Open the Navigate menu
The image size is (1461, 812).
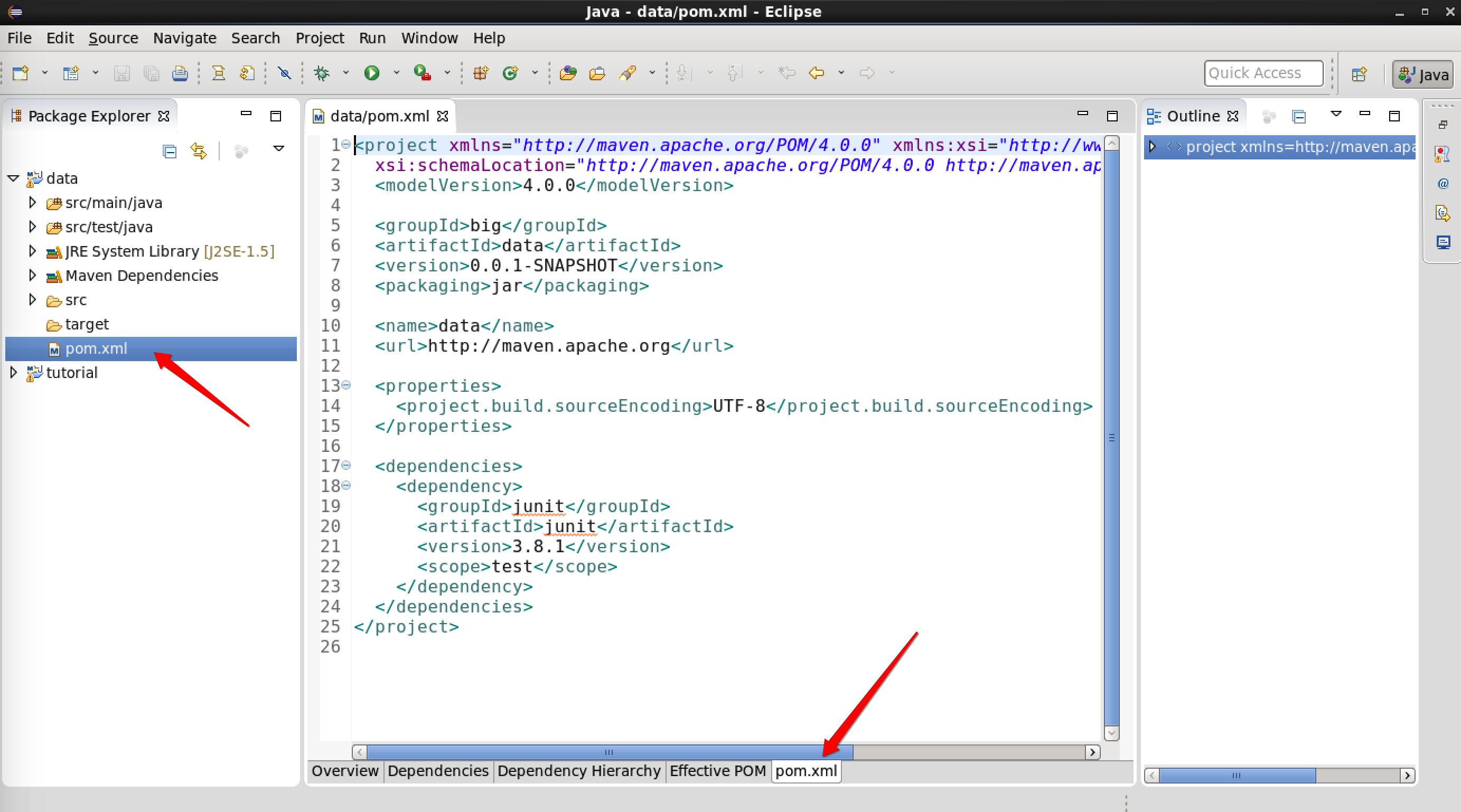click(184, 38)
